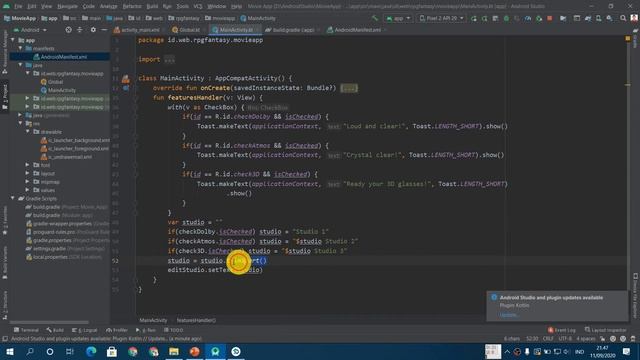Click the Run app icon in toolbar
Screen dimensions: 640x360
coord(474,18)
